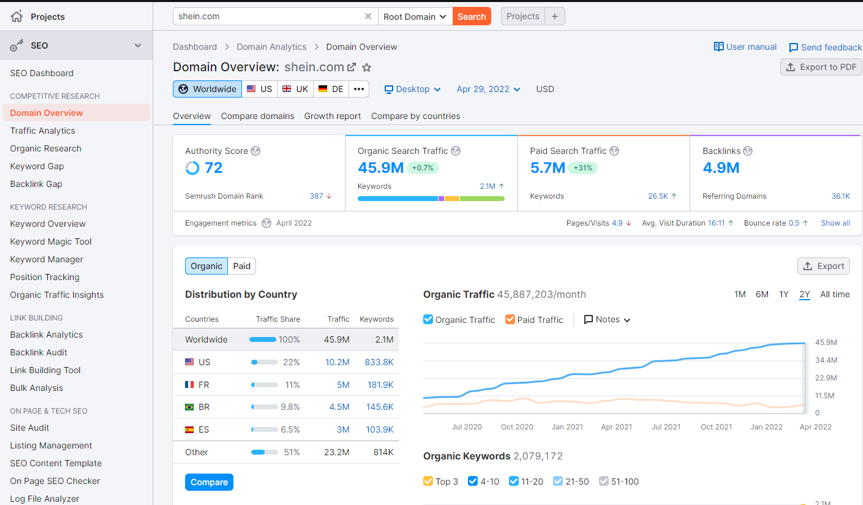
Task: Open Traffic Analytics in sidebar
Action: pos(42,131)
